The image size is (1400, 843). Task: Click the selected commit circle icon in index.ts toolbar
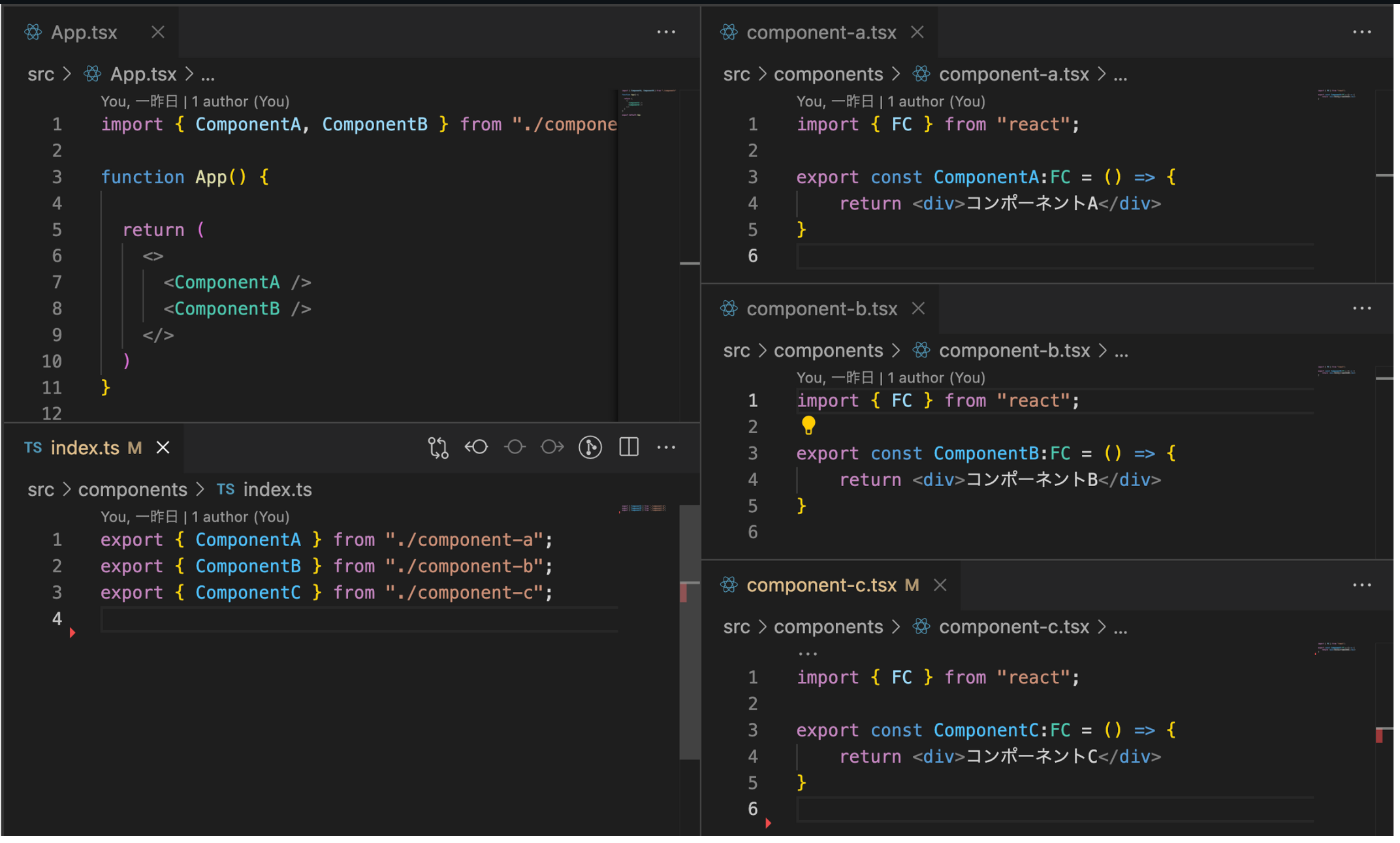click(514, 447)
